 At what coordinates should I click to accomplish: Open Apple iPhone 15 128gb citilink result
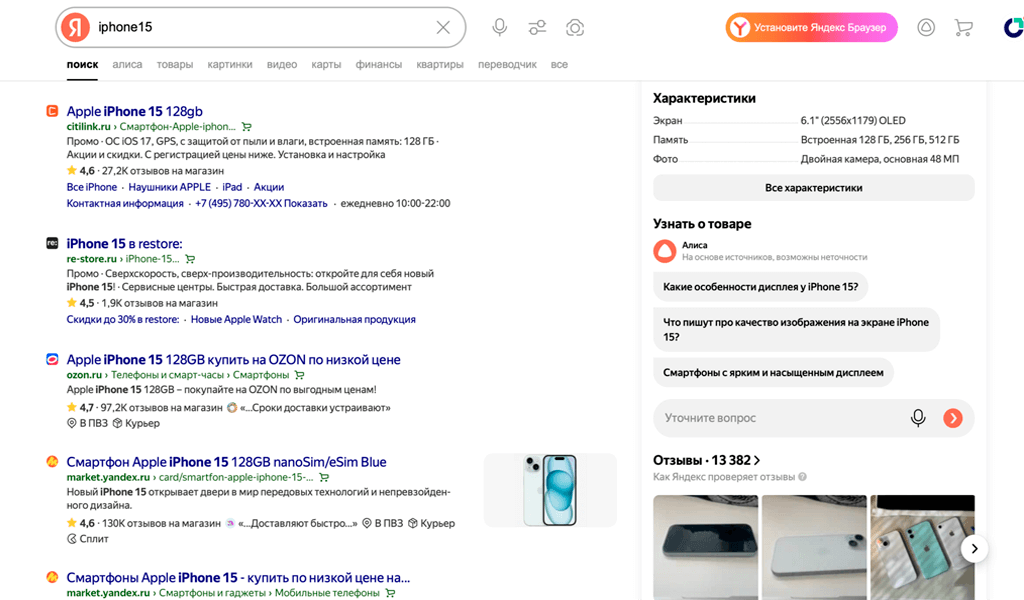135,111
